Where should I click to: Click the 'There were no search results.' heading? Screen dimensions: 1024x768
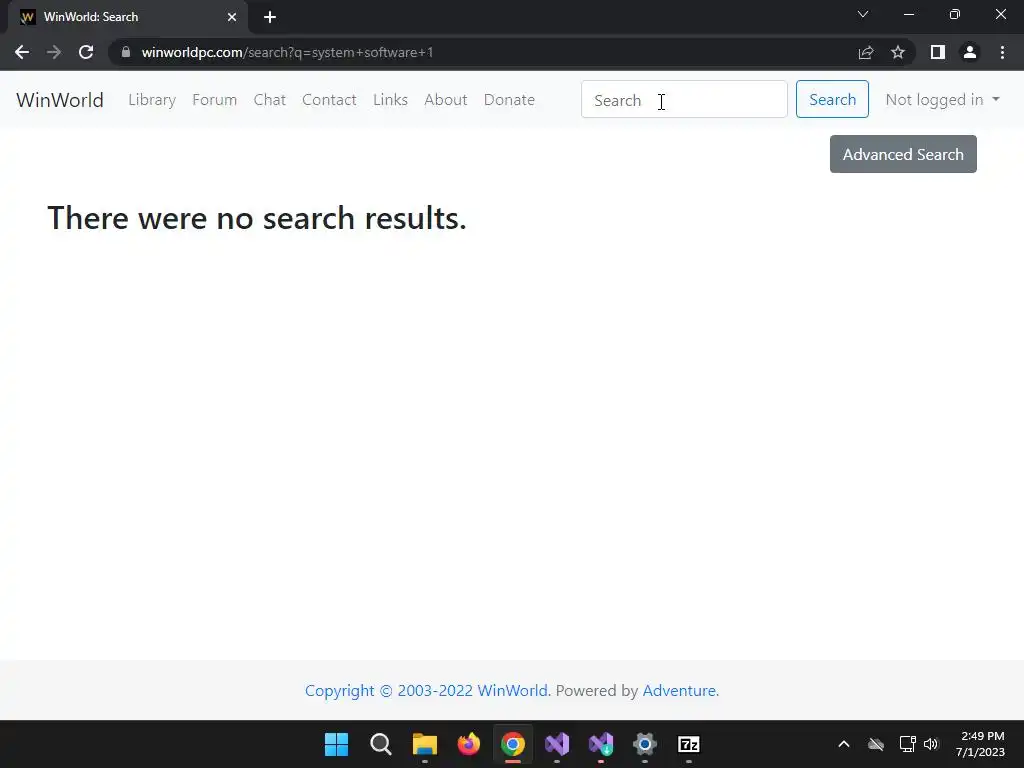pyautogui.click(x=257, y=218)
